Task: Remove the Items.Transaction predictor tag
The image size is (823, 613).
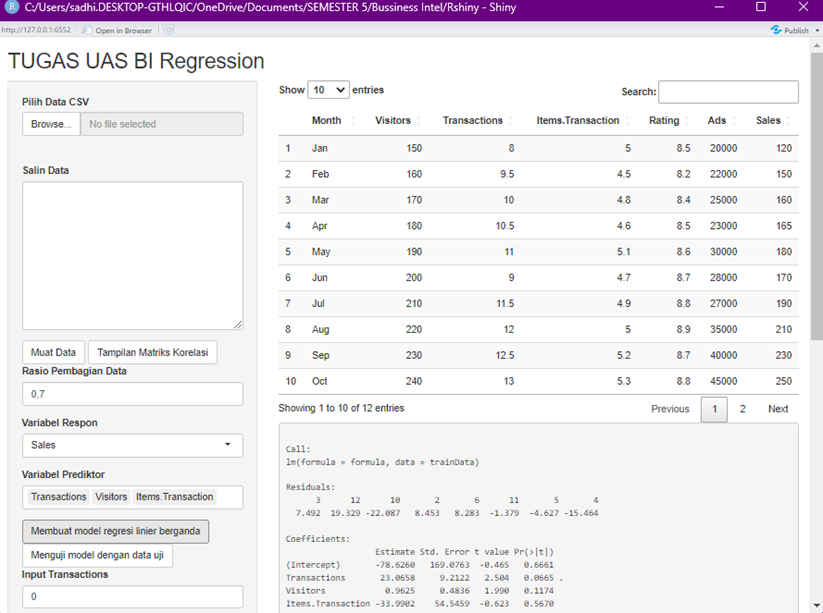Action: [174, 497]
